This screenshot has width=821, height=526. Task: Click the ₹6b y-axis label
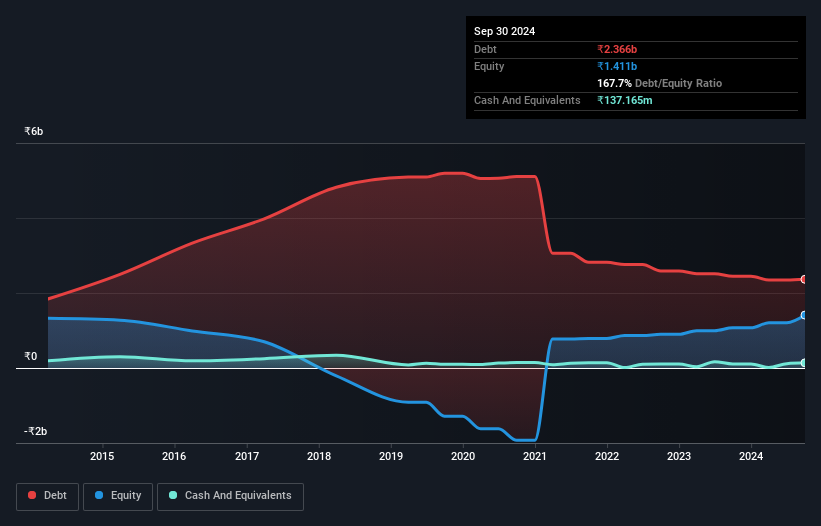coord(34,131)
